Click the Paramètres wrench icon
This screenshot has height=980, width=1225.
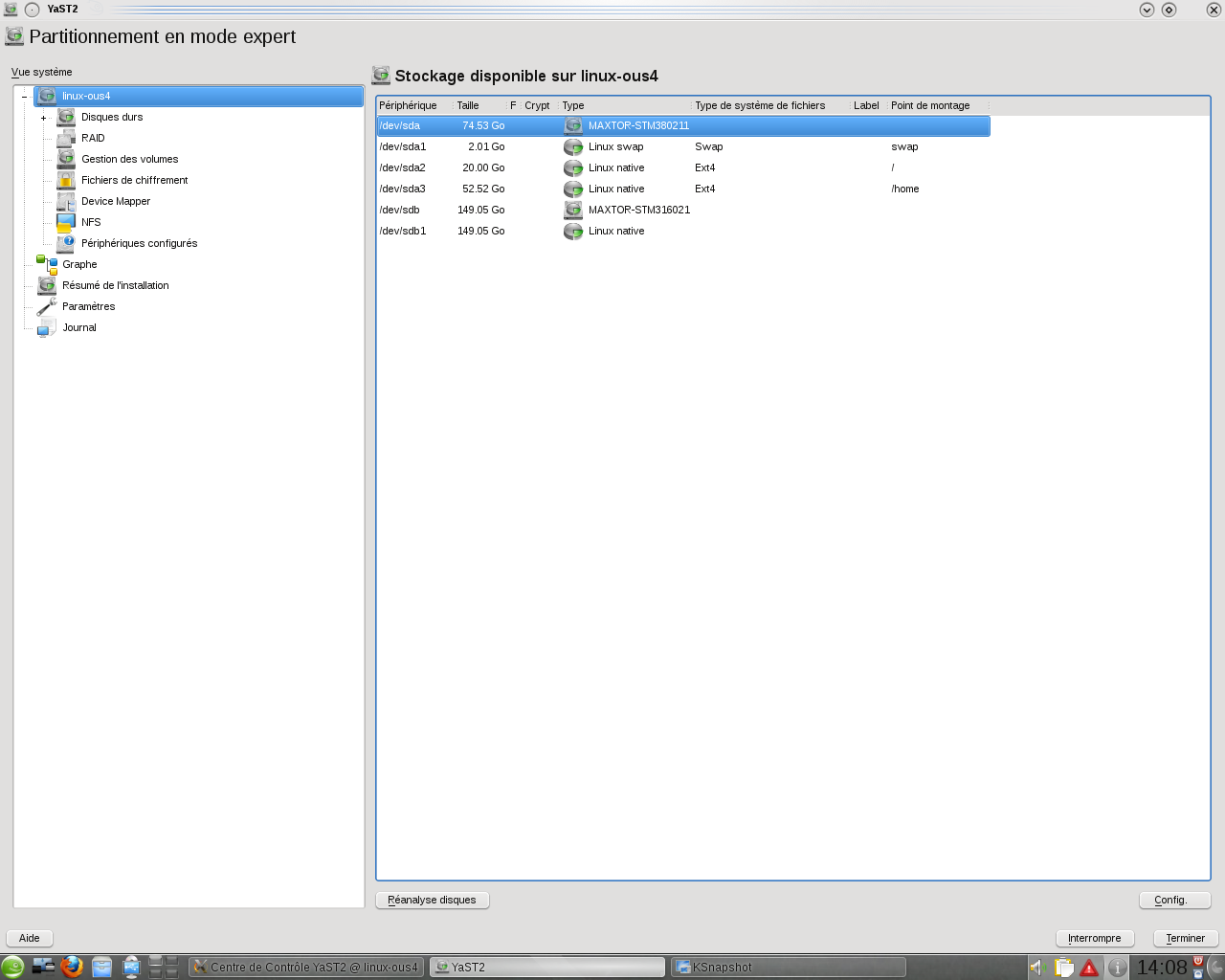[47, 306]
